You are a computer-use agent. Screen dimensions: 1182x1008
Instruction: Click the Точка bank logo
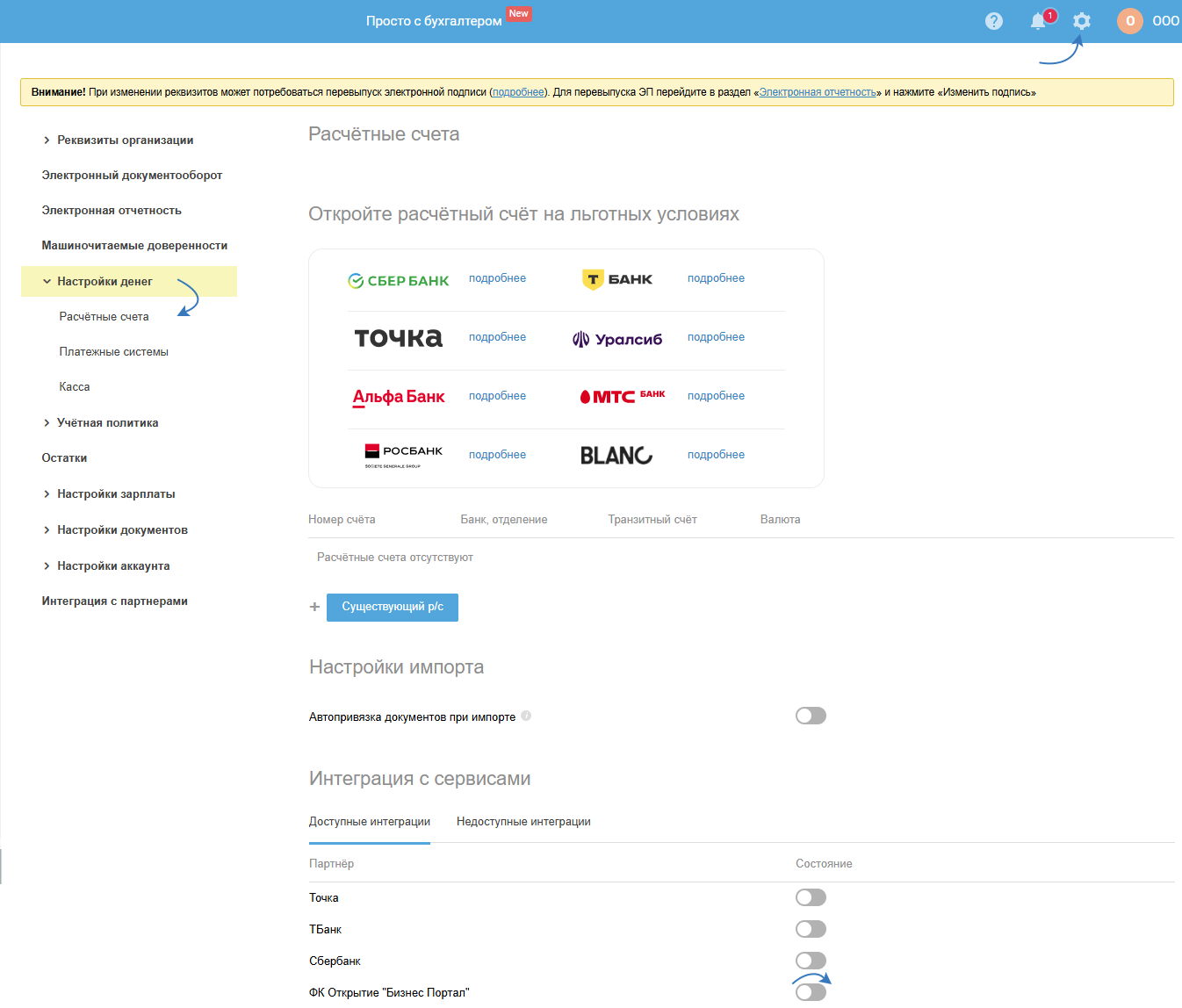[x=399, y=338]
